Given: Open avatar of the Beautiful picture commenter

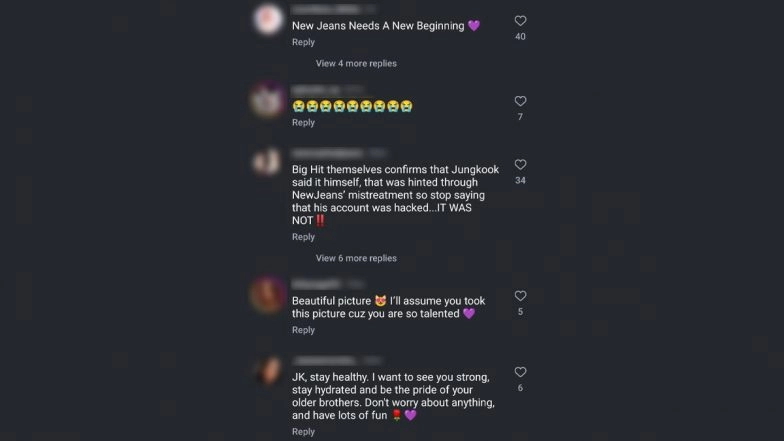Looking at the screenshot, I should 268,295.
